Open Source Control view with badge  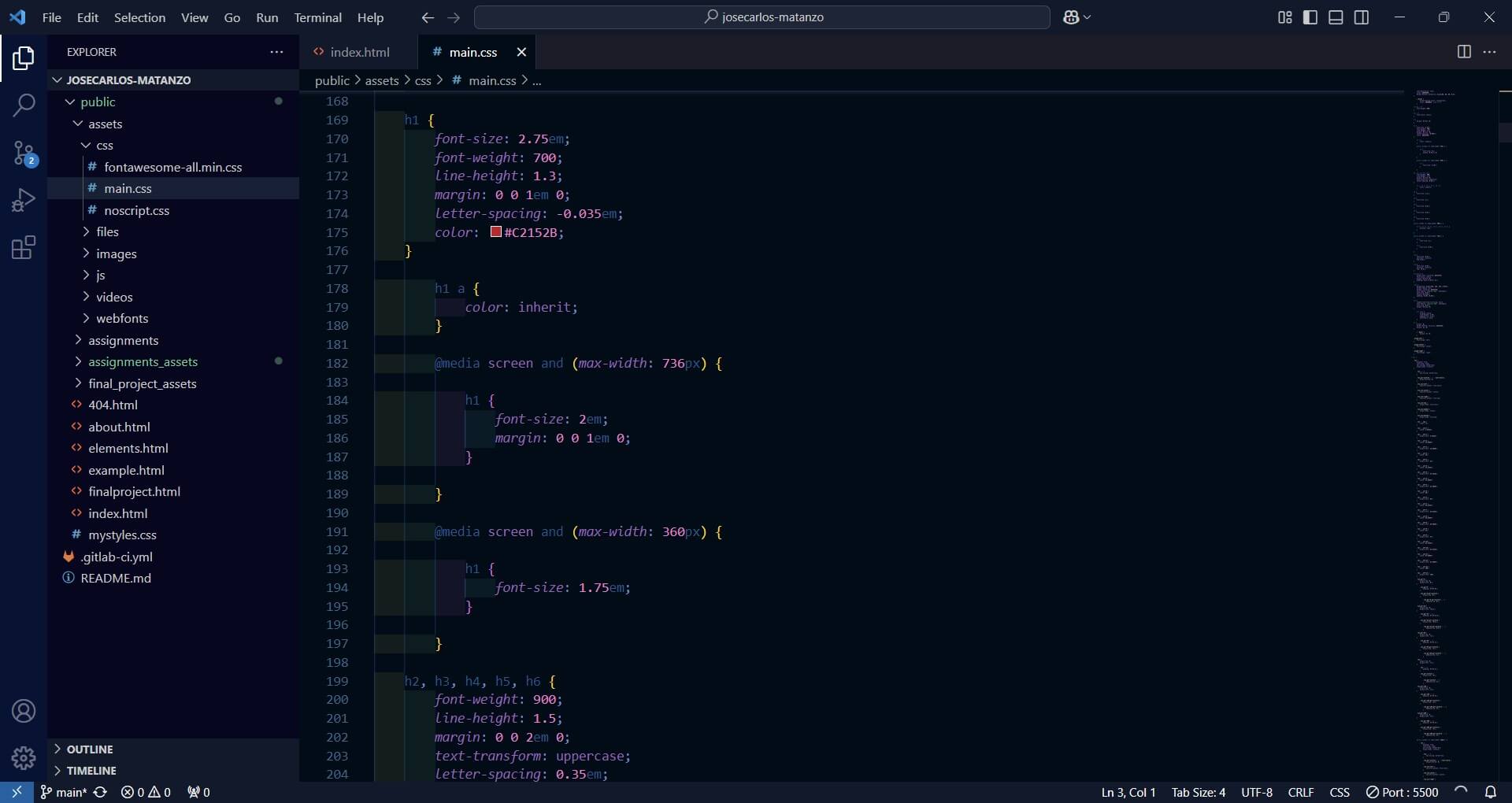[24, 154]
